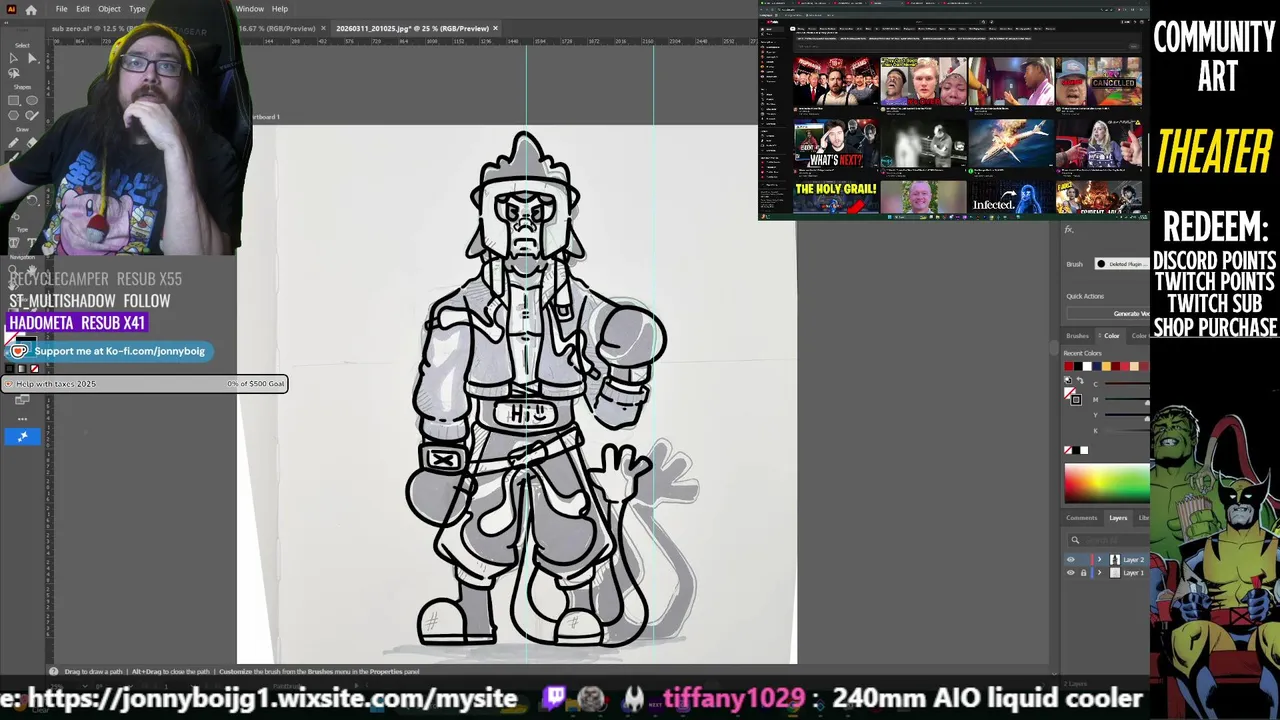Click the Layer 2 thumbnail
Viewport: 1280px width, 720px height.
pyautogui.click(x=1115, y=560)
